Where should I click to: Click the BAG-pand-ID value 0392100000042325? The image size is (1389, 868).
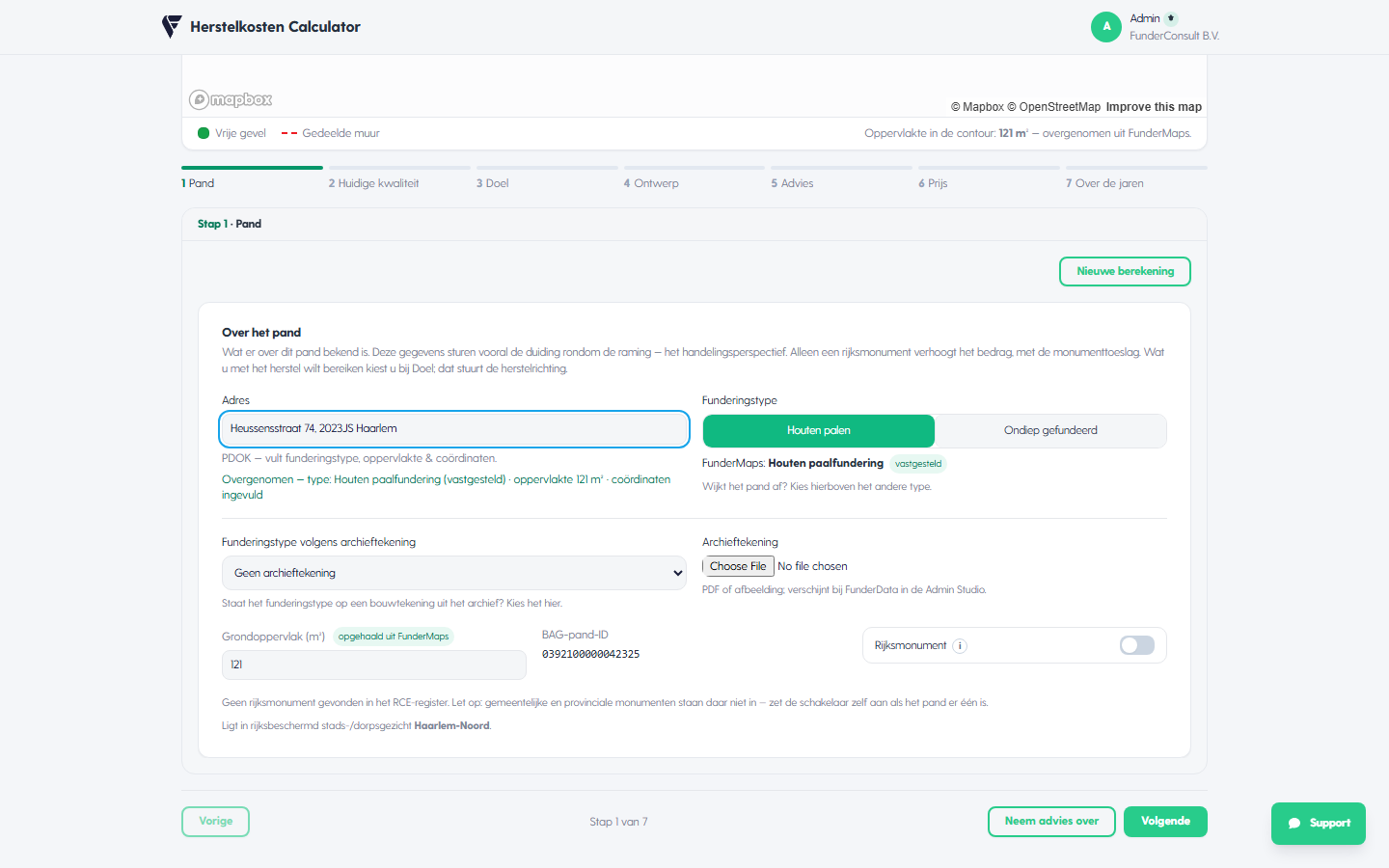[x=590, y=655]
